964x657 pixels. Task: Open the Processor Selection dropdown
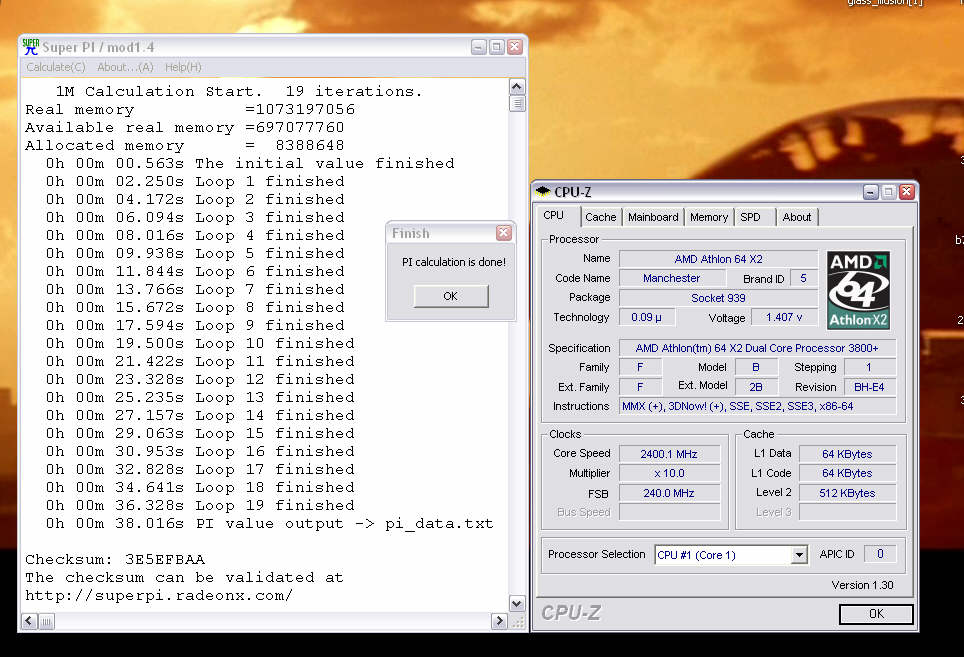[x=799, y=555]
